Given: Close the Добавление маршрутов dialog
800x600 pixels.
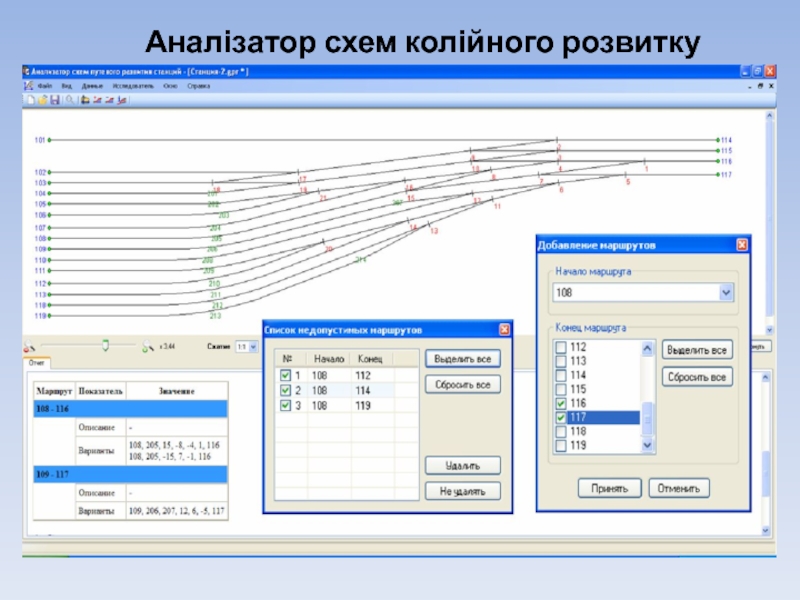Looking at the screenshot, I should 742,245.
